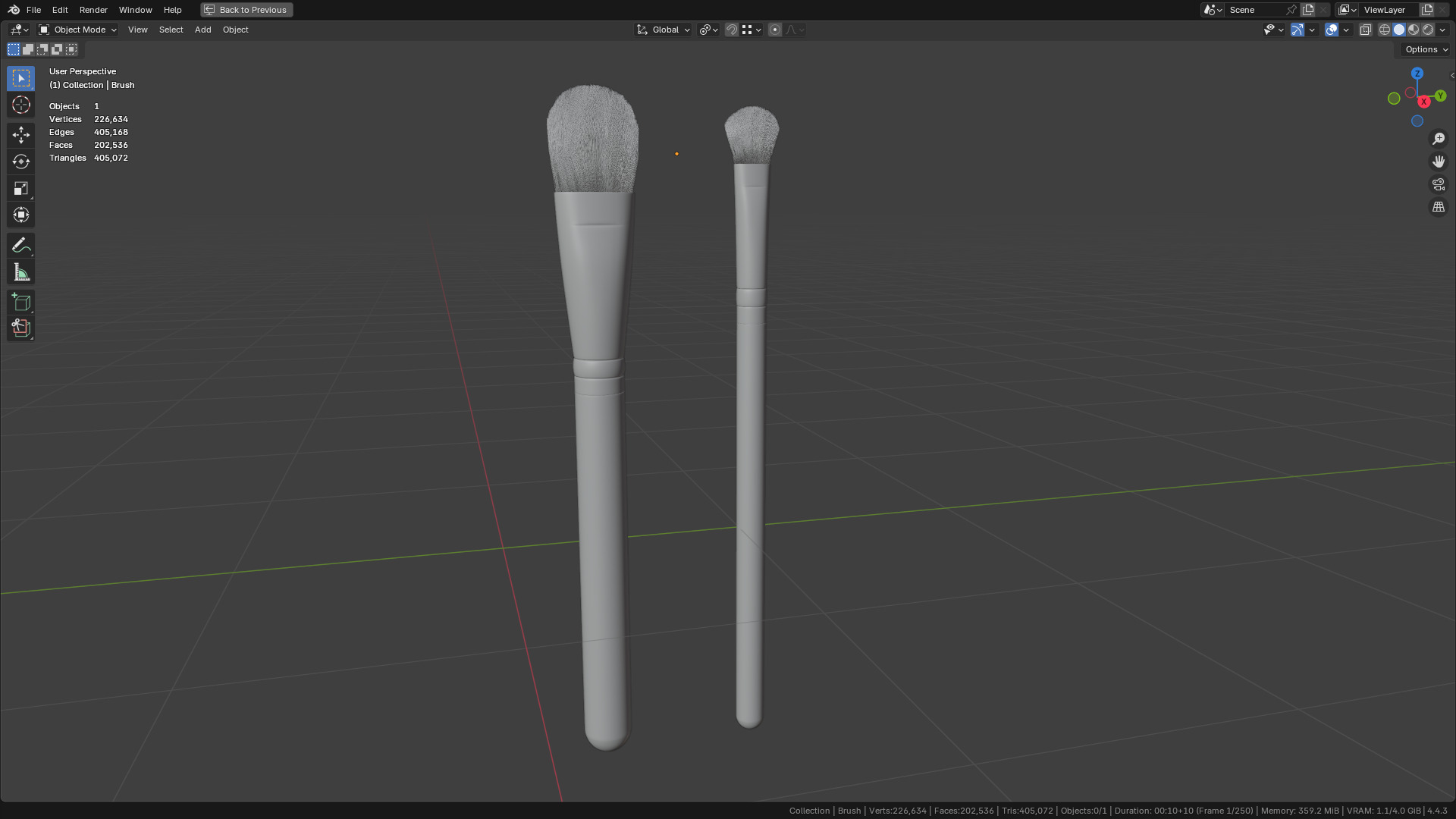This screenshot has height=819, width=1456.
Task: Click new scene duplicate icon
Action: click(1308, 10)
